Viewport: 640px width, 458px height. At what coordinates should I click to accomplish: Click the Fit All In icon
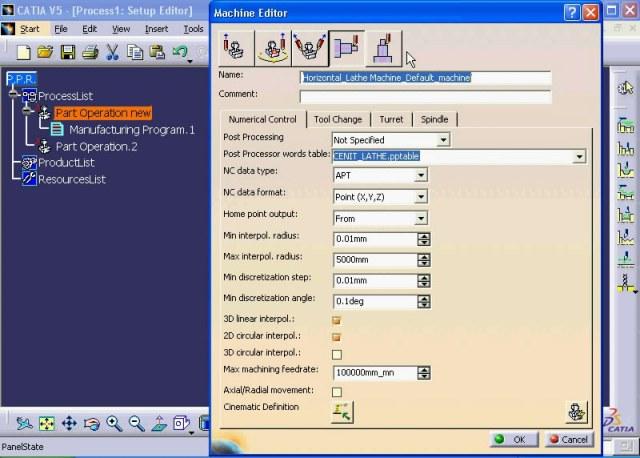pyautogui.click(x=47, y=424)
